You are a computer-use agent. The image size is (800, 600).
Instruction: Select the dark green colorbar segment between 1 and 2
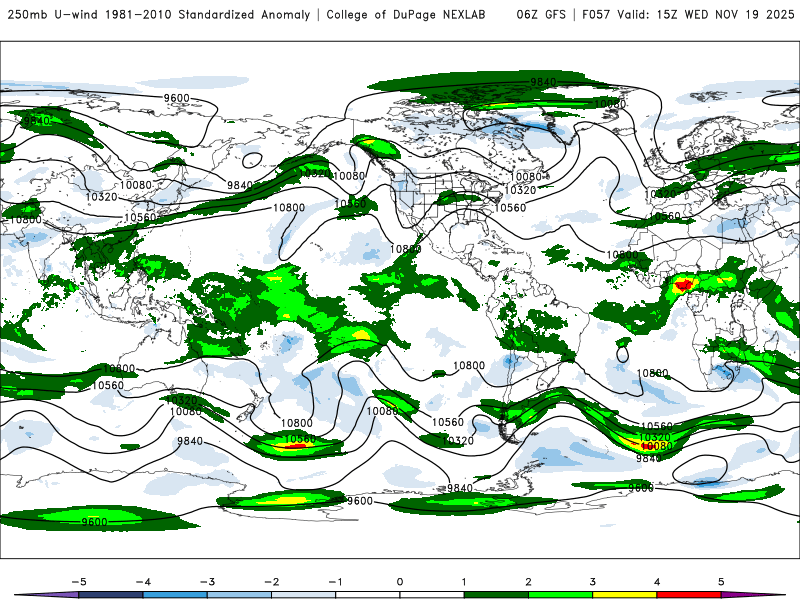click(x=496, y=595)
